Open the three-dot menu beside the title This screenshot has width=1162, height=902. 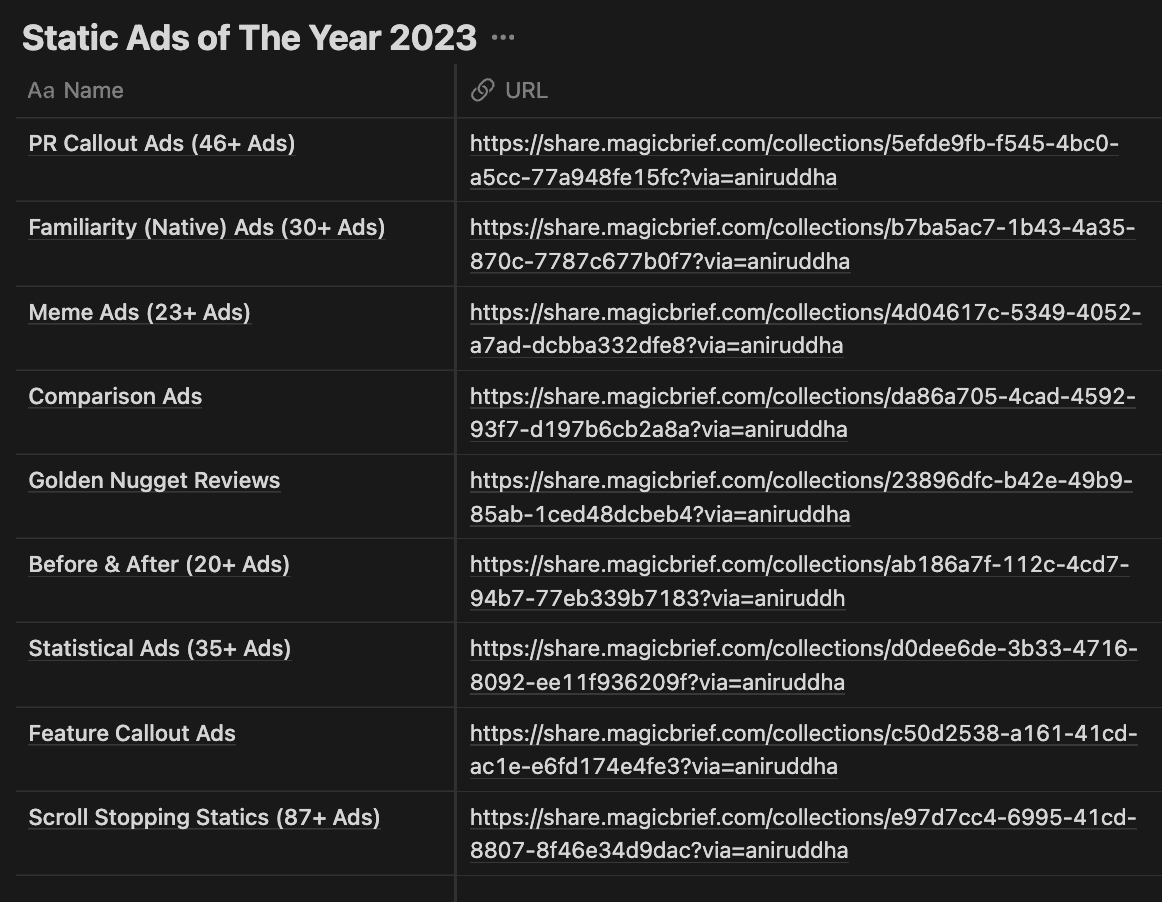tap(502, 38)
